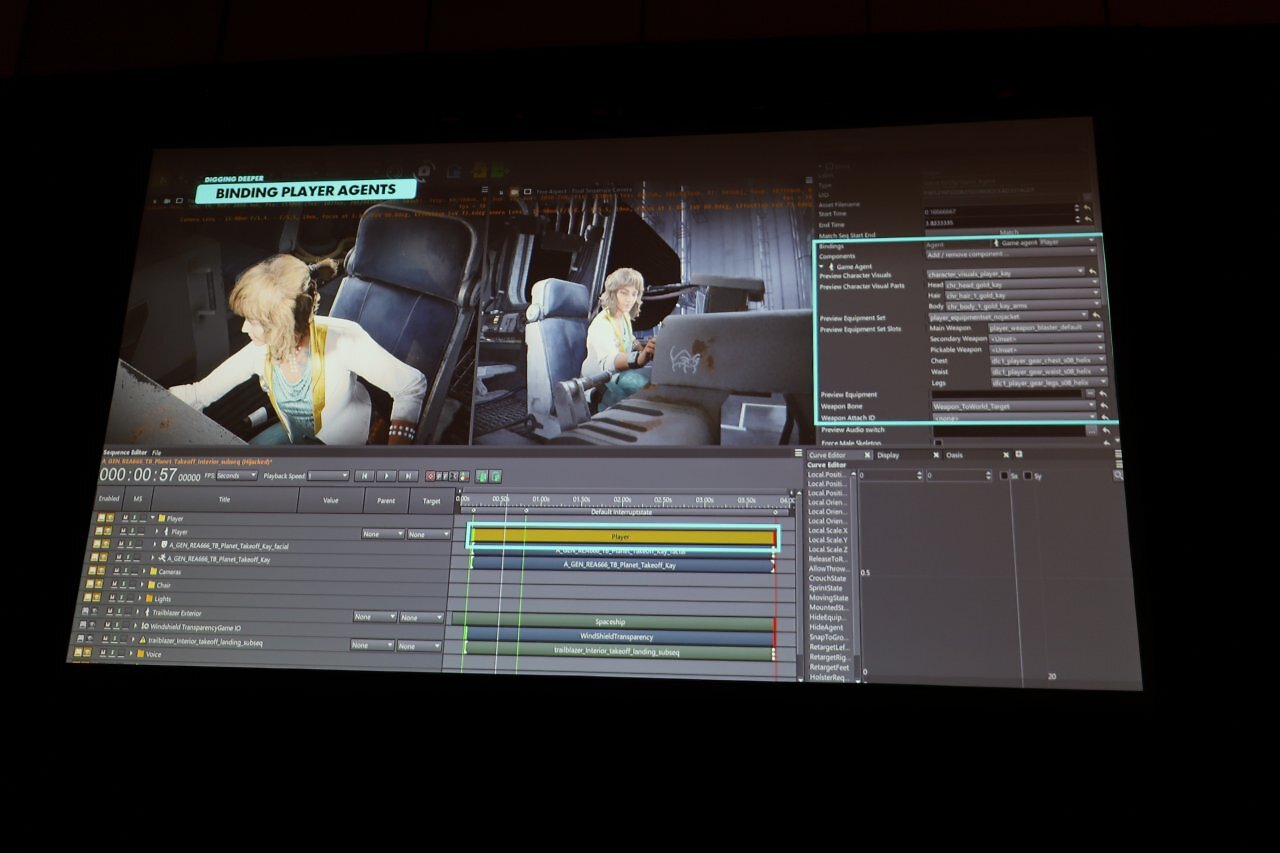Screen dimensions: 1280x853
Task: Click the facial icon beside the Takeoff_Kay_facial track
Action: [166, 545]
